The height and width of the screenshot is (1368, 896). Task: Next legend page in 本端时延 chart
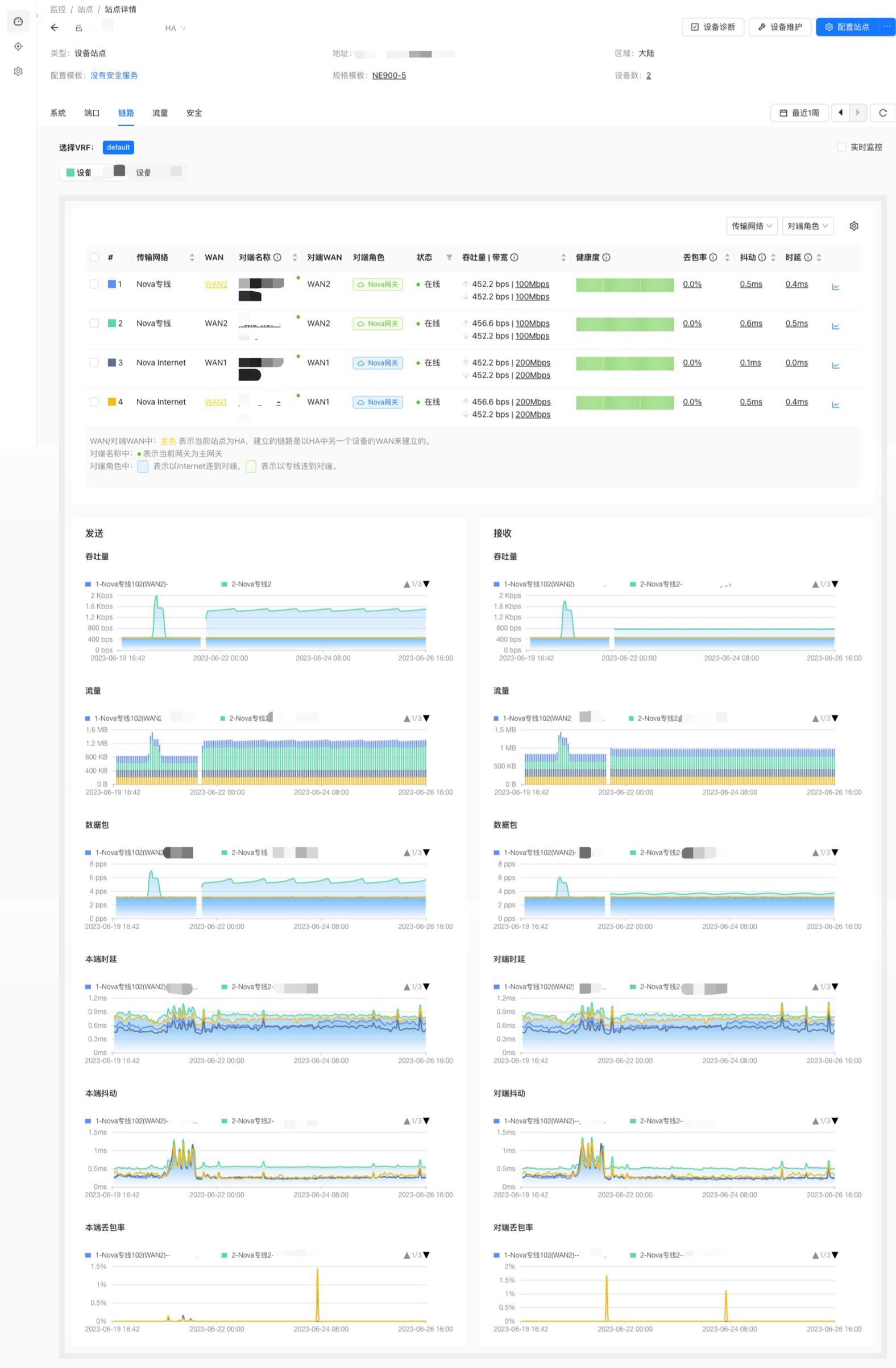(426, 987)
